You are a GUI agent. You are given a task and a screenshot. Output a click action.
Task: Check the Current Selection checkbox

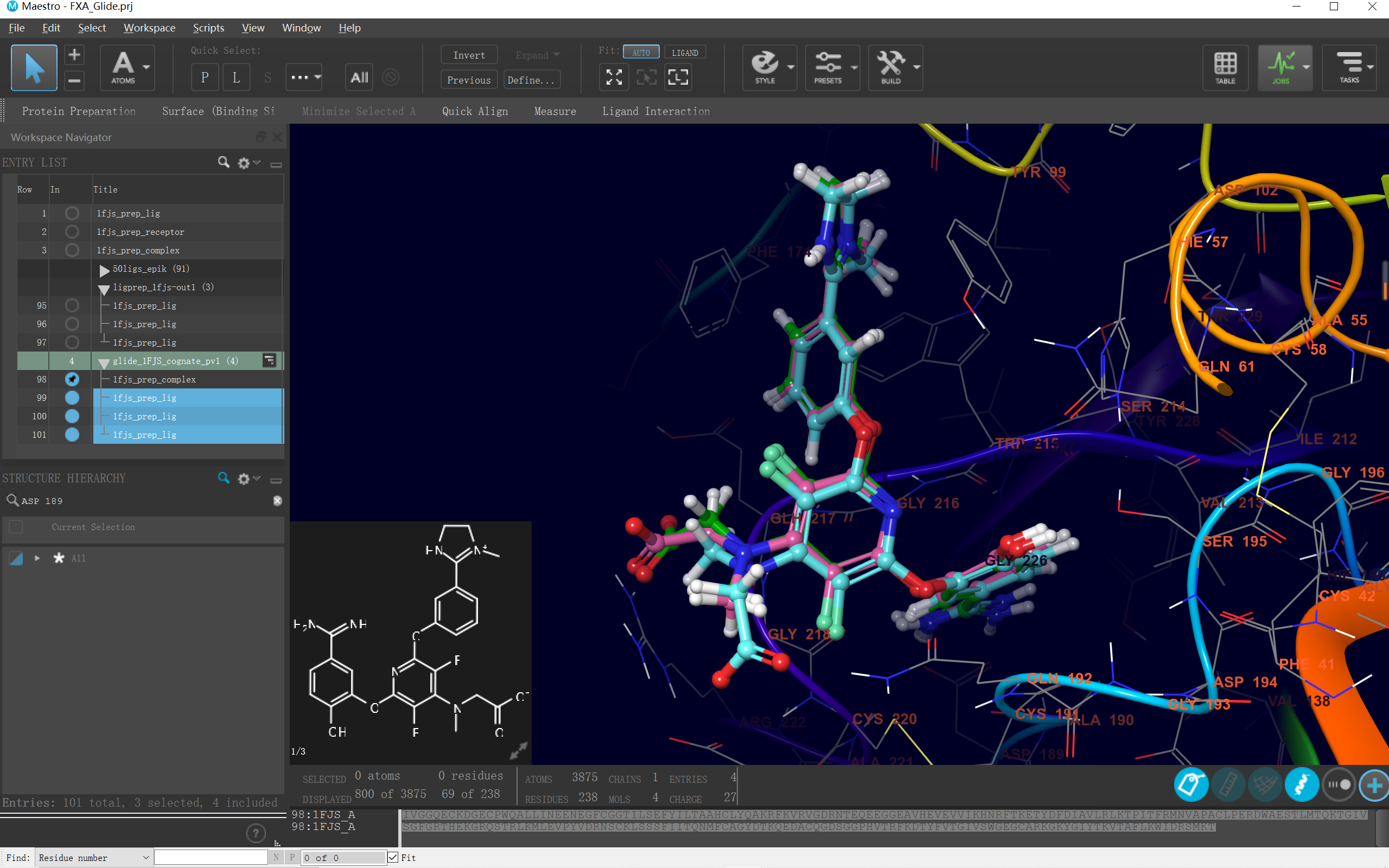coord(16,527)
